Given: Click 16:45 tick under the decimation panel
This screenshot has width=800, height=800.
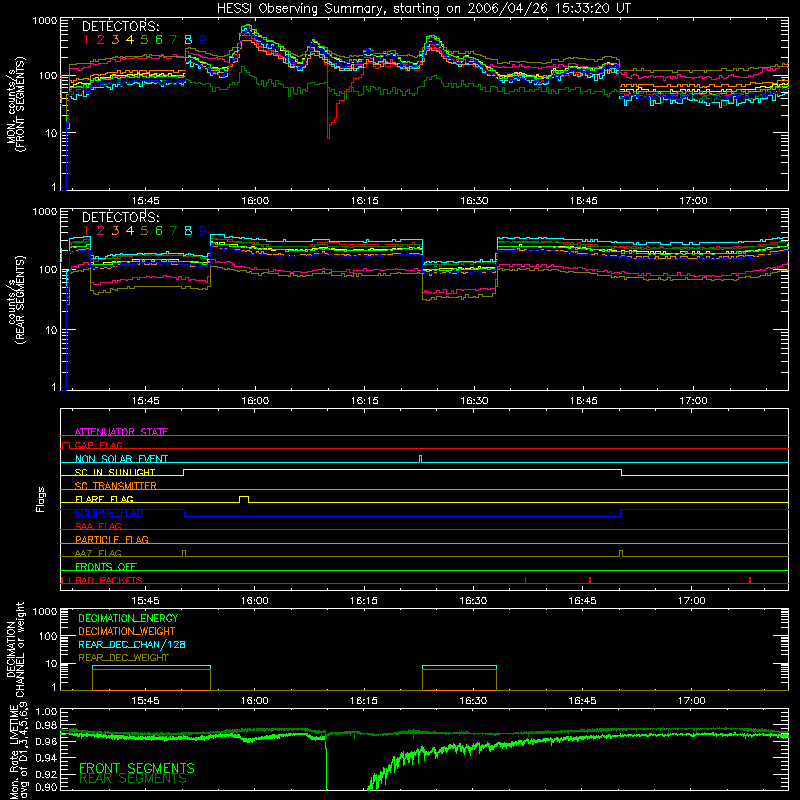Looking at the screenshot, I should pyautogui.click(x=582, y=701).
